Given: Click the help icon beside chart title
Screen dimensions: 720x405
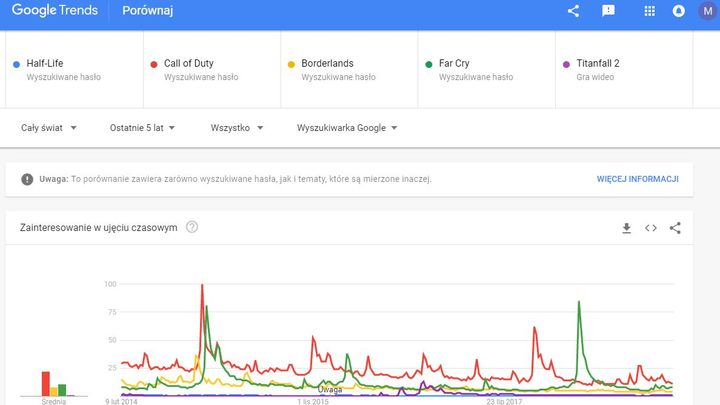Looking at the screenshot, I should pos(192,227).
